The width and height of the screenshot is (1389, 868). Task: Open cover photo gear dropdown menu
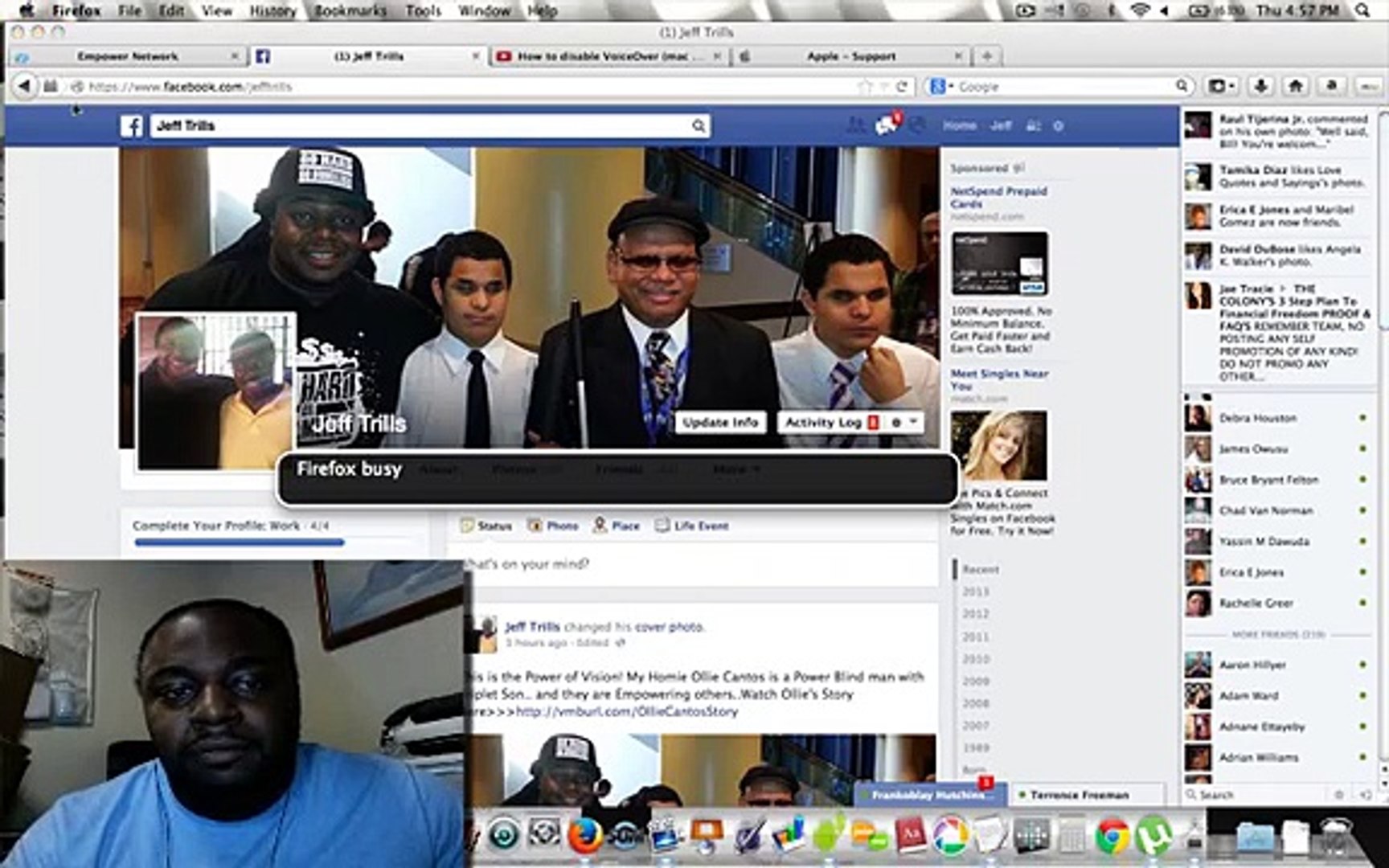tap(903, 423)
